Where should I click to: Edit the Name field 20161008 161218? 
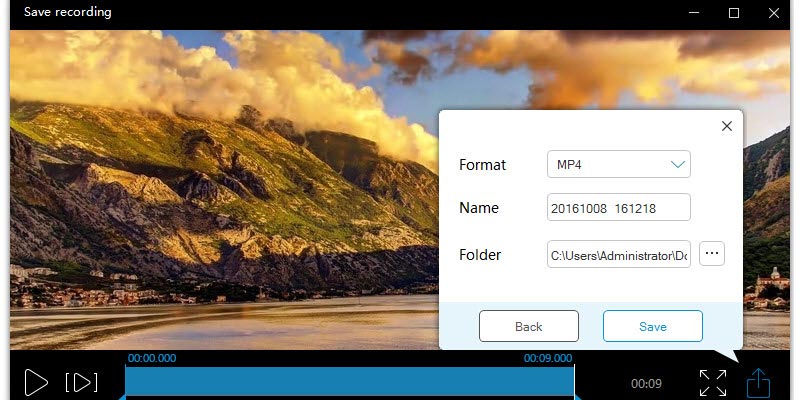pyautogui.click(x=618, y=207)
